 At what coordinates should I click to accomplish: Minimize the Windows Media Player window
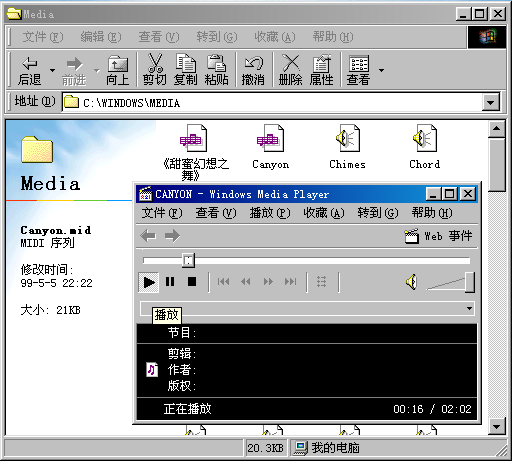tap(433, 194)
